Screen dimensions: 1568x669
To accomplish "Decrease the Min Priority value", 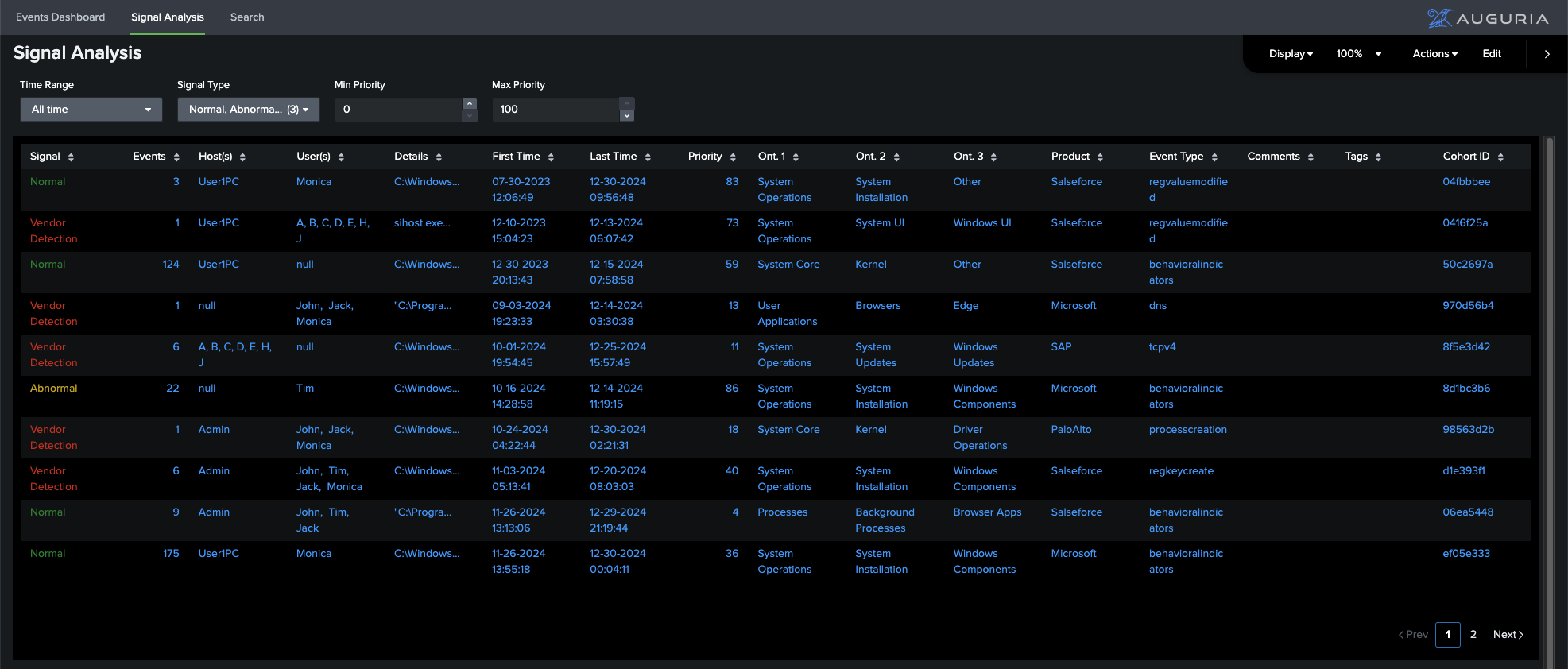I will (470, 116).
